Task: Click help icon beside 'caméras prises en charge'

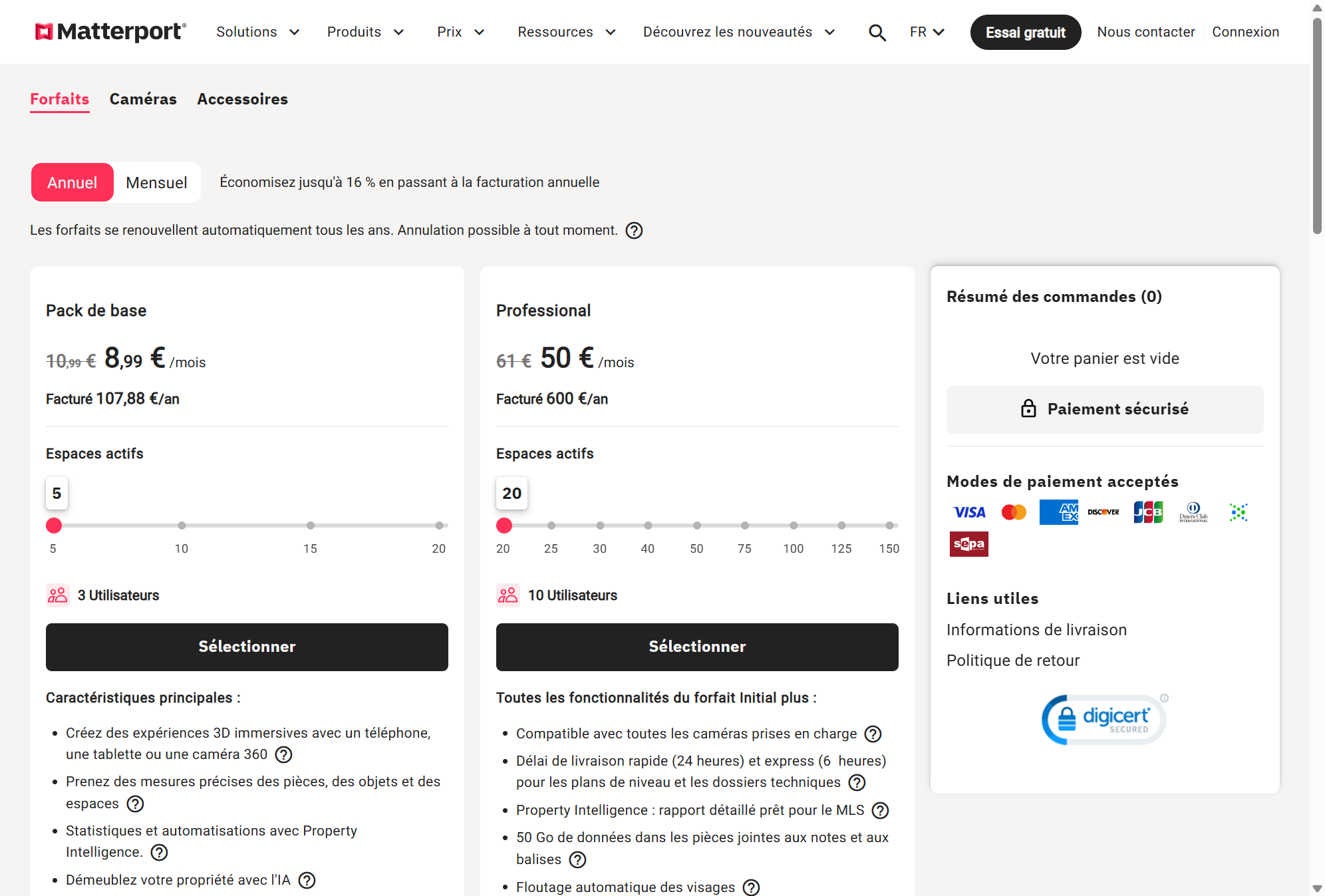Action: coord(873,734)
